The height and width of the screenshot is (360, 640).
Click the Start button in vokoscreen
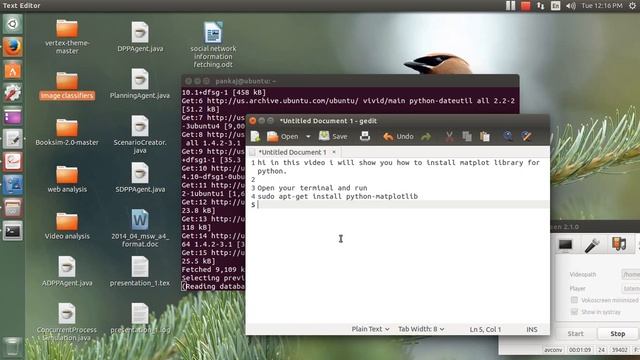tap(575, 333)
